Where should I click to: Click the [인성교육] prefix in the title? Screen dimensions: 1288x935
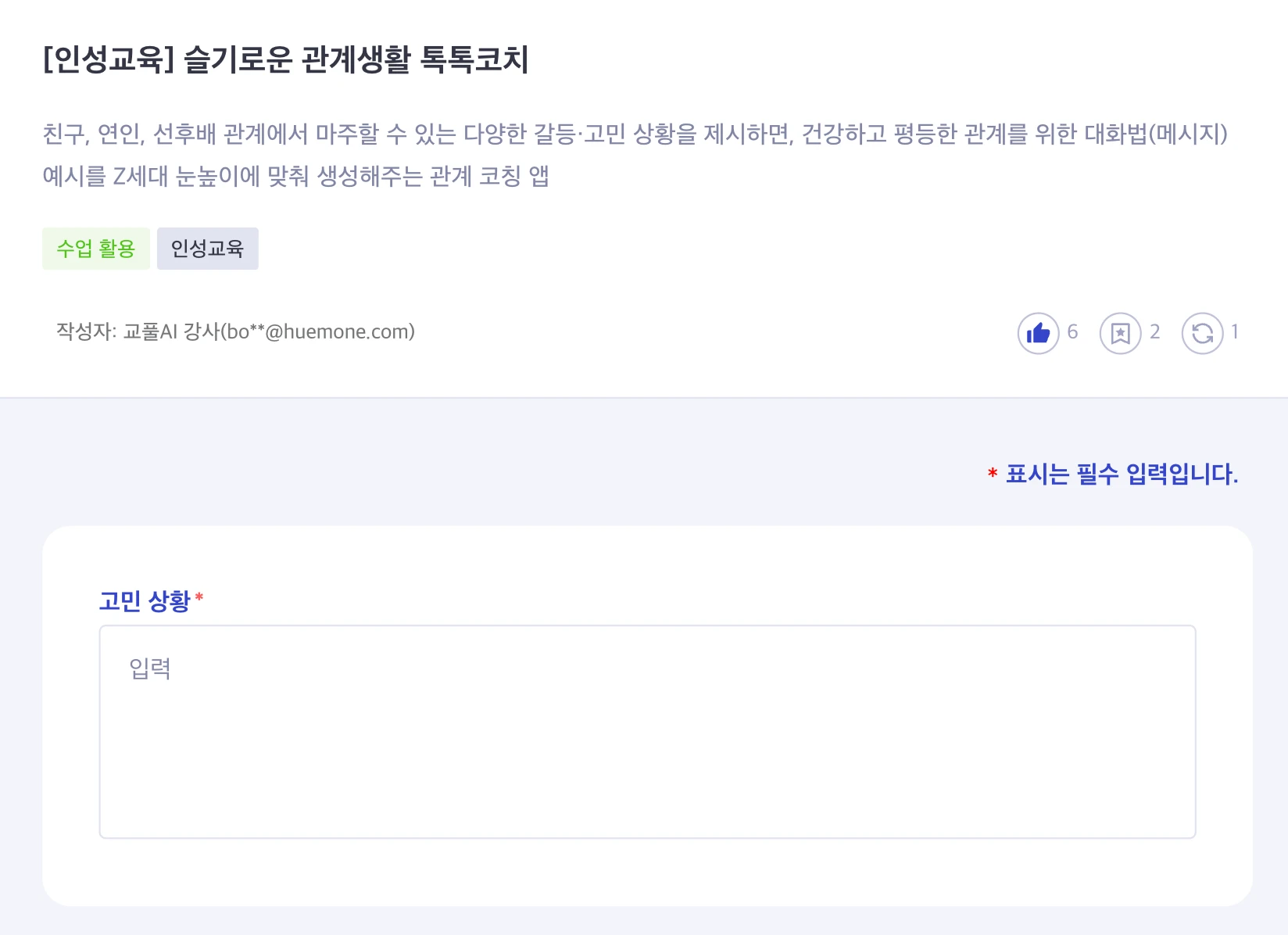pyautogui.click(x=108, y=59)
